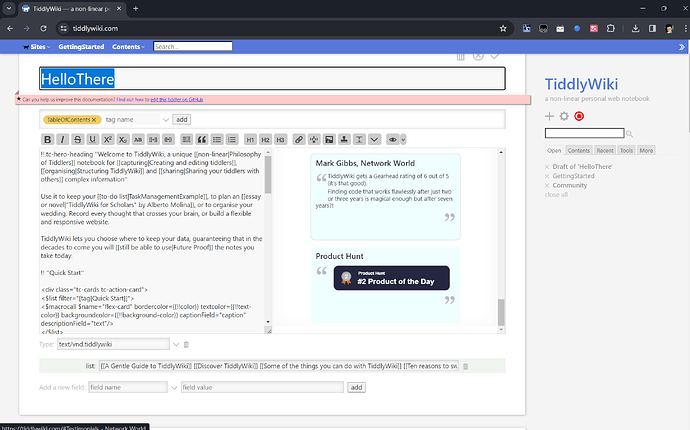
Task: Open the text editor height tool
Action: click(x=359, y=140)
